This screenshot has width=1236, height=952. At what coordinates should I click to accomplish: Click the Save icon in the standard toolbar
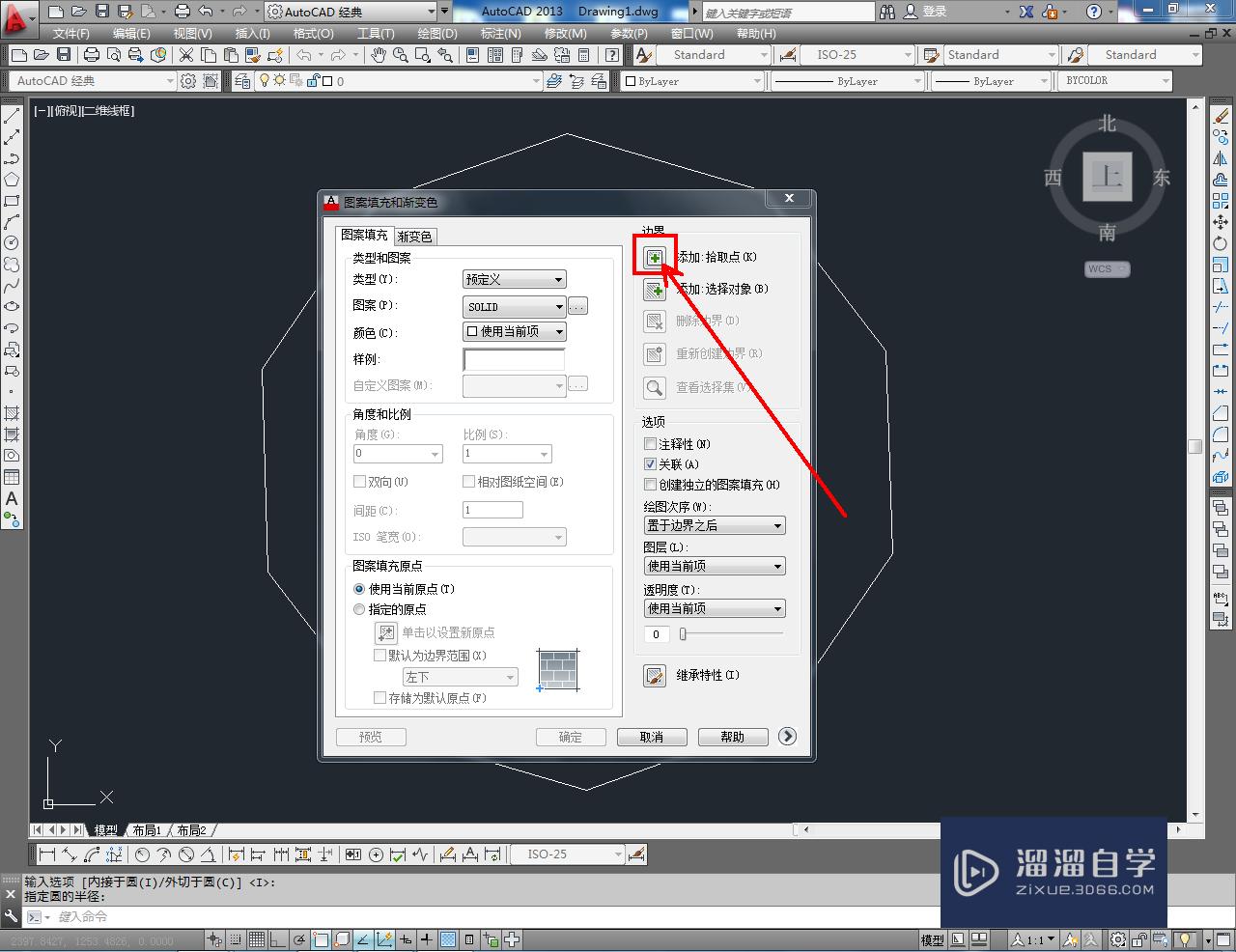64,55
